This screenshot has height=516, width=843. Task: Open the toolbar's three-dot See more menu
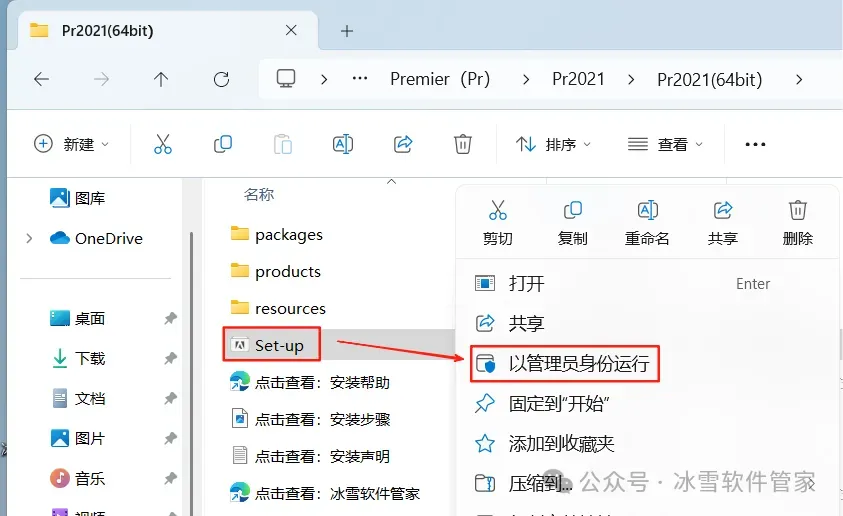755,144
